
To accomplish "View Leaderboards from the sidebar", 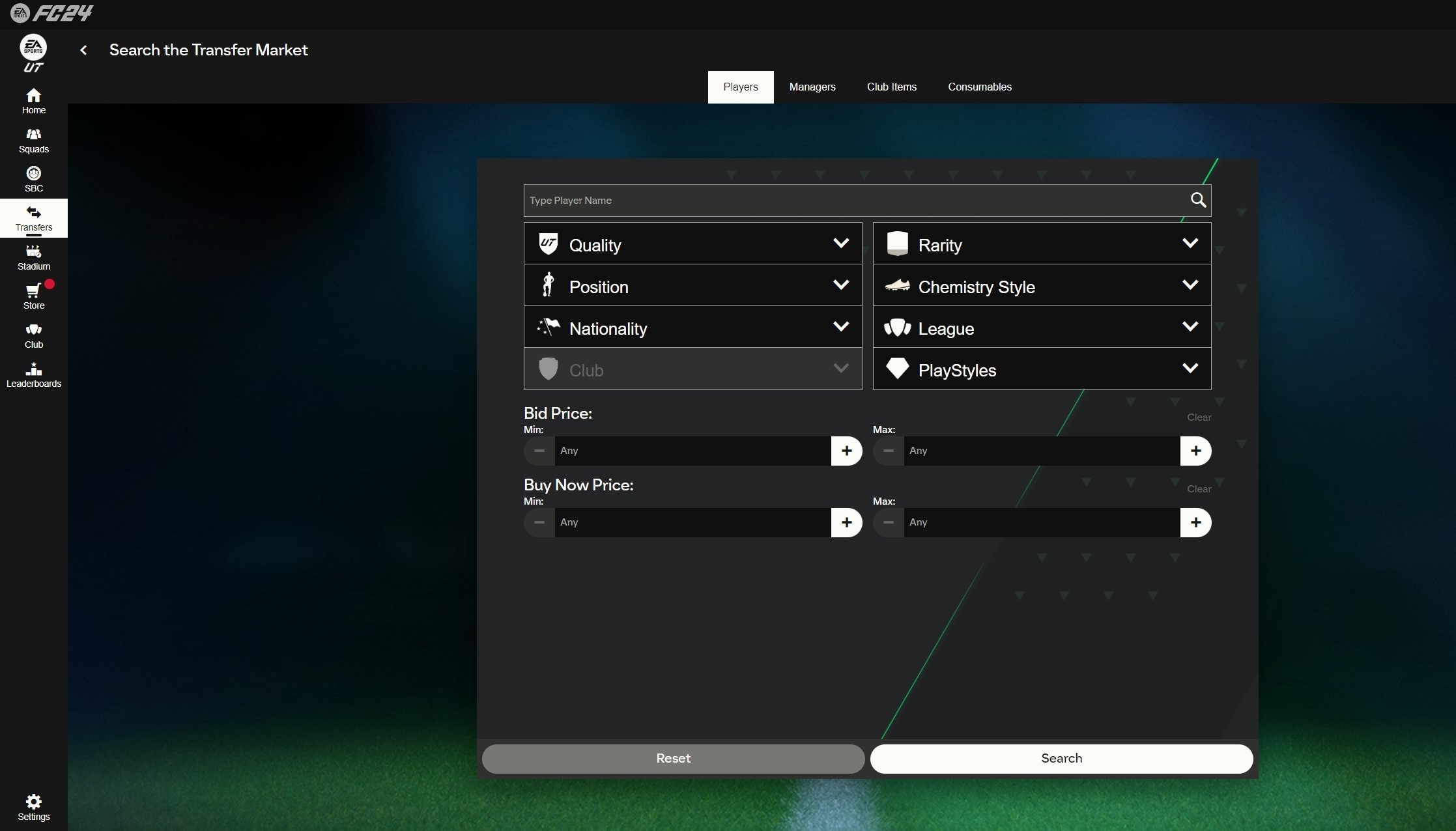I will 33,374.
